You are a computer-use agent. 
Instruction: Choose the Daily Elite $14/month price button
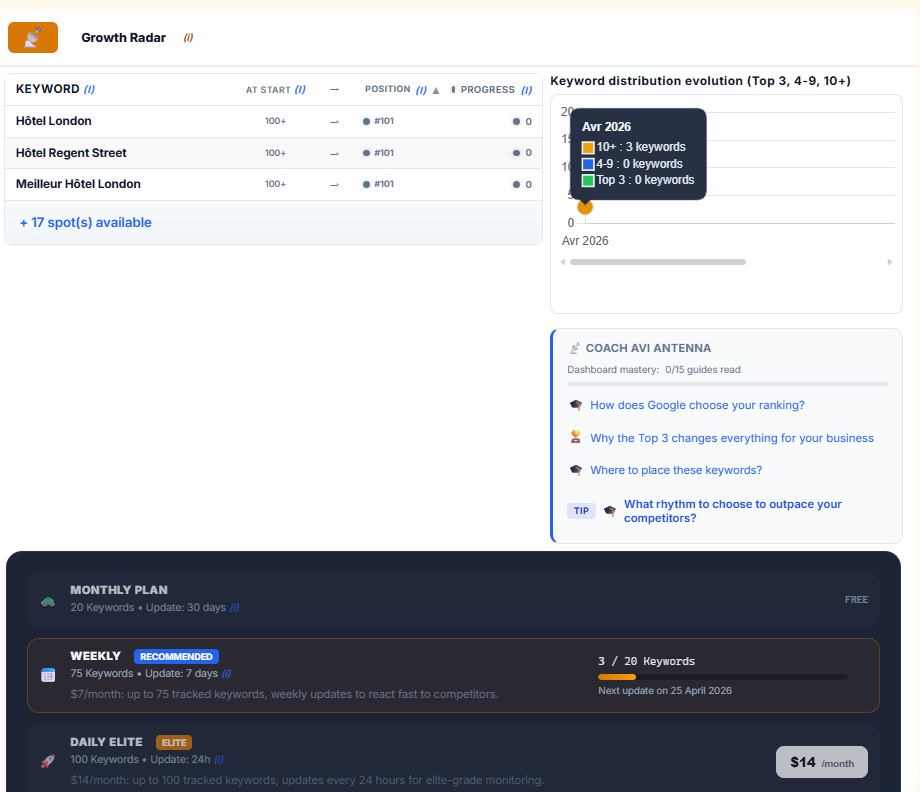point(821,762)
